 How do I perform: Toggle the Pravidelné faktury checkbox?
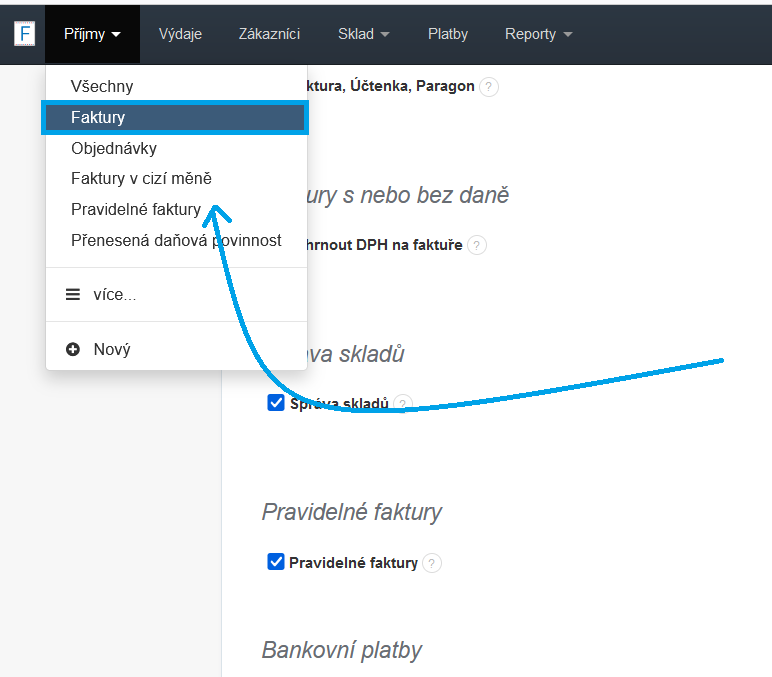tap(276, 562)
